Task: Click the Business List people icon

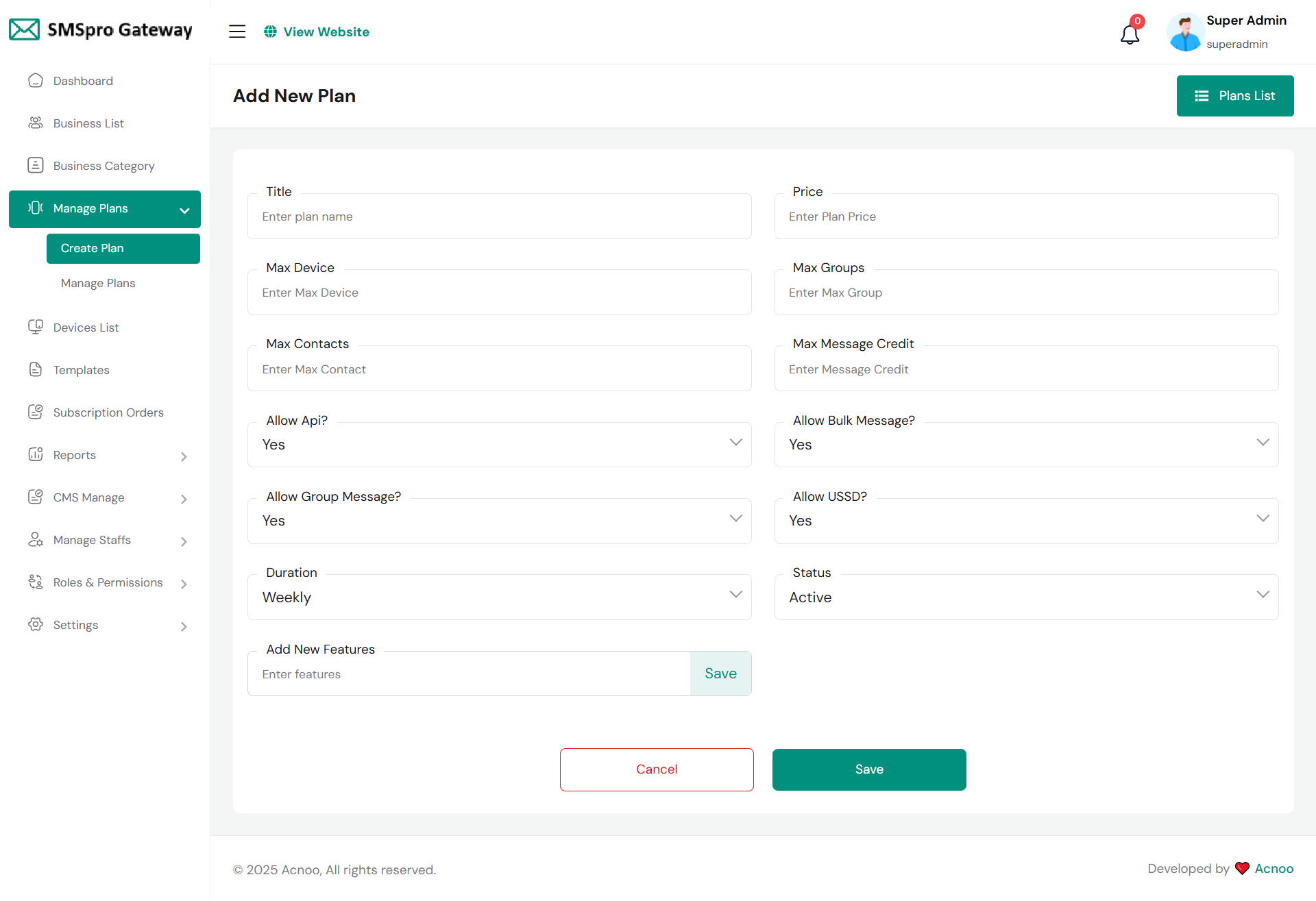Action: tap(36, 123)
